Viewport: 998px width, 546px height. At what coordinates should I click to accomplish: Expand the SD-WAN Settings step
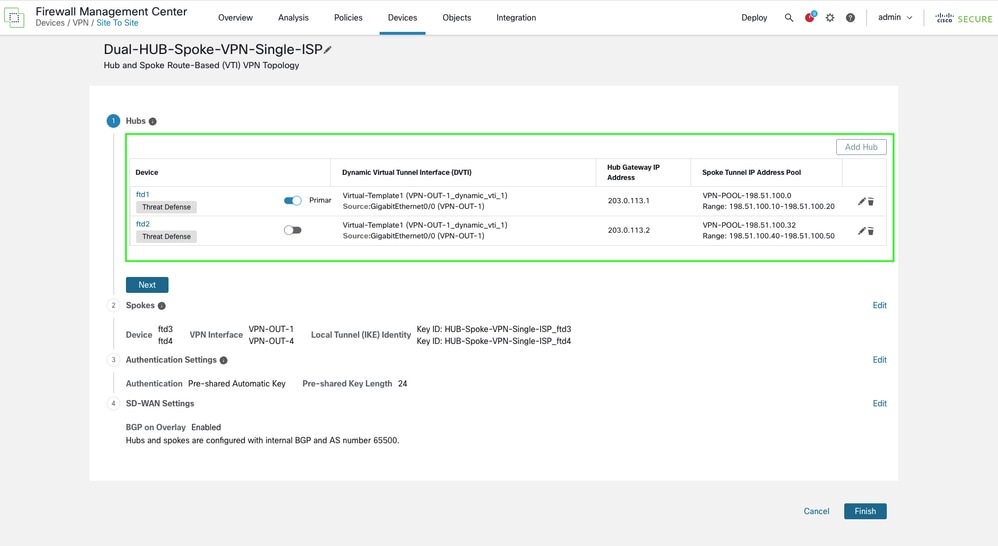click(879, 404)
